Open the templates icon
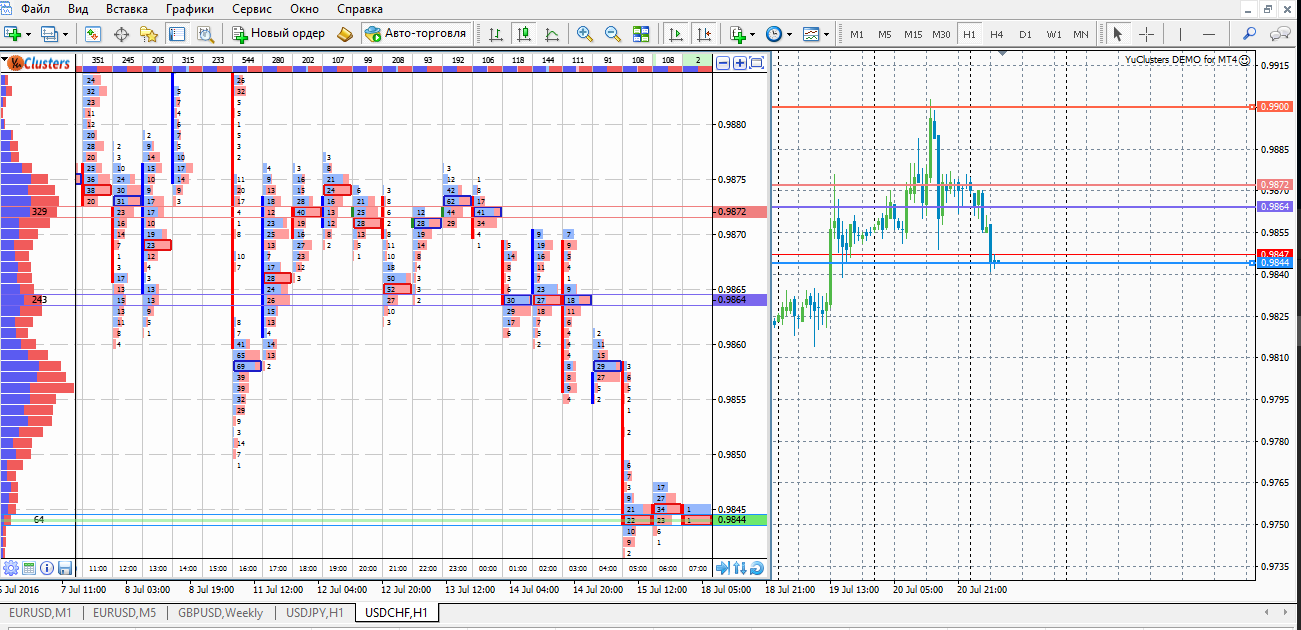Viewport: 1301px width, 630px height. click(x=810, y=33)
